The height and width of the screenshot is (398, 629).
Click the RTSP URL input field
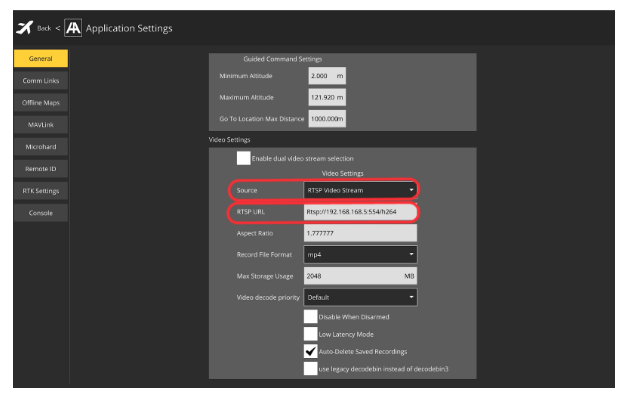360,212
